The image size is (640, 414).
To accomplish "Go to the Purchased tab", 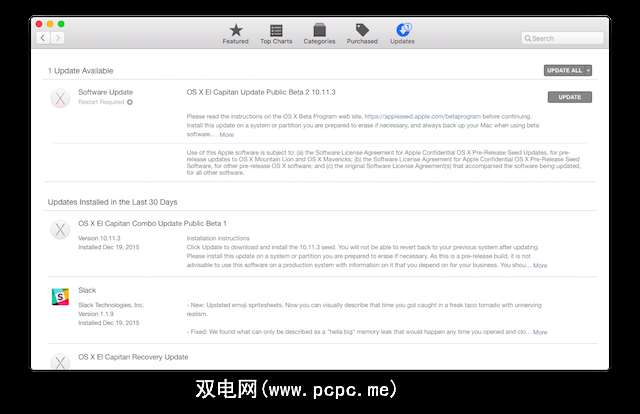I will point(362,34).
